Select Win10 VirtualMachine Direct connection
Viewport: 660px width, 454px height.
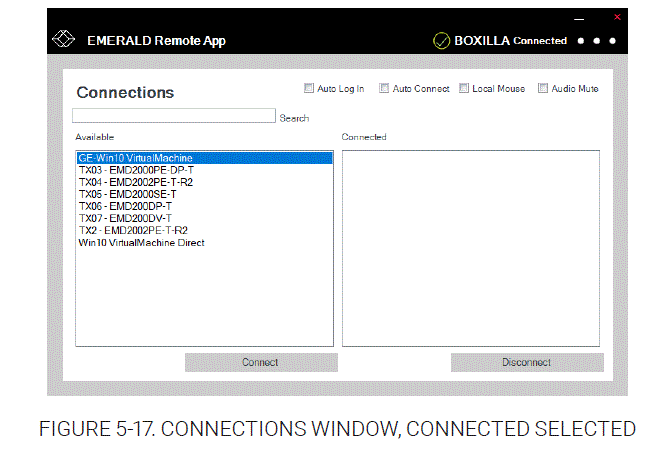tap(205, 243)
